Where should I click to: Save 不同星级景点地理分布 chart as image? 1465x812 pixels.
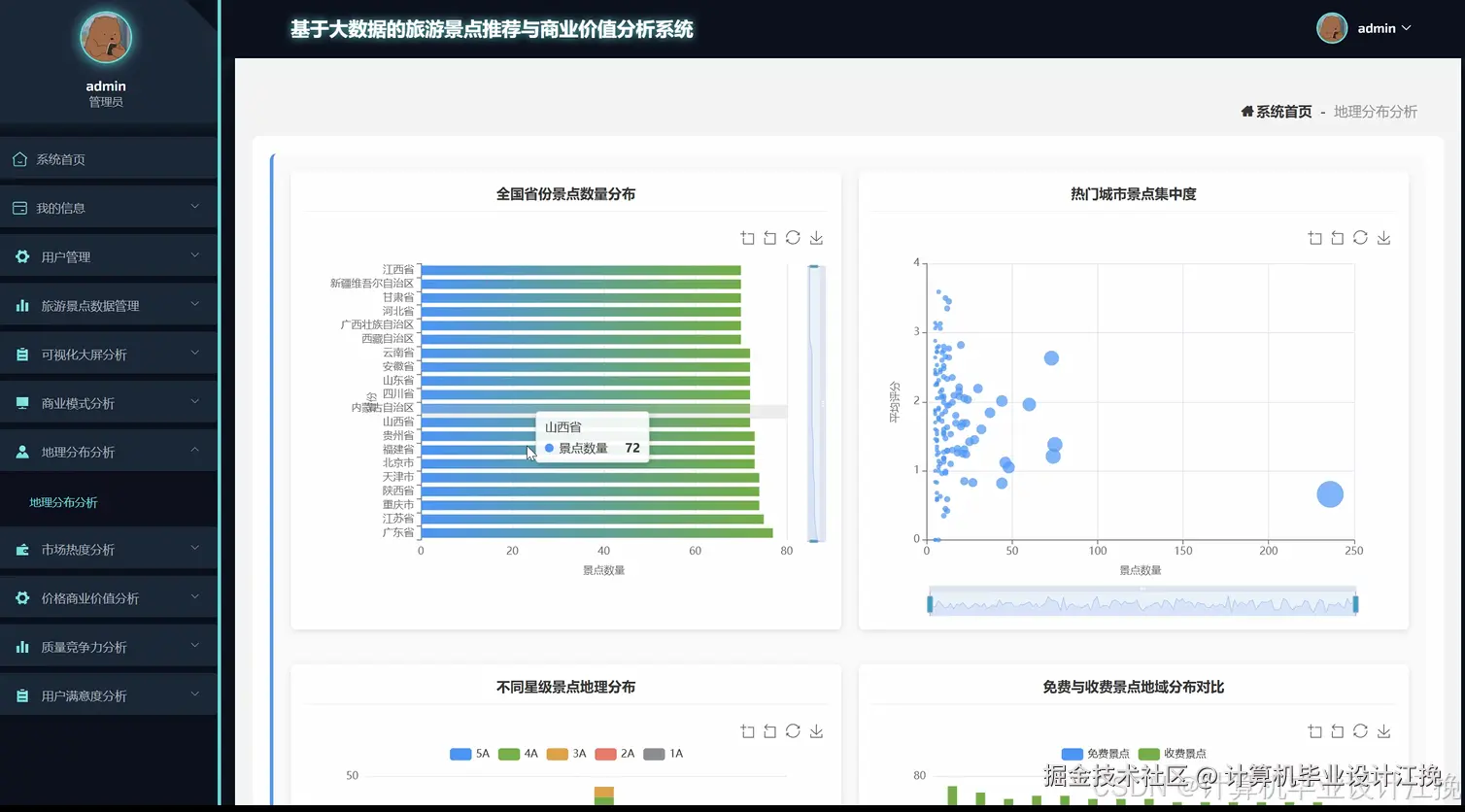(x=816, y=731)
